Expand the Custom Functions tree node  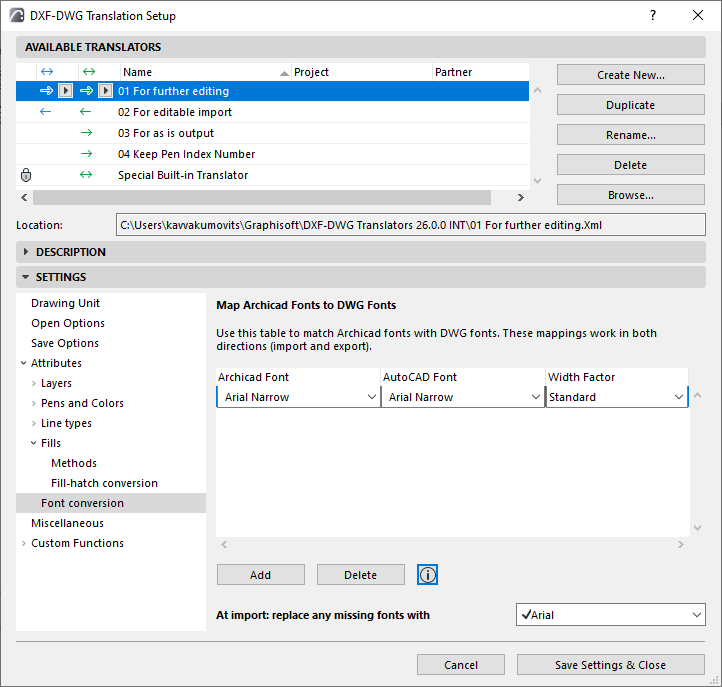(24, 543)
